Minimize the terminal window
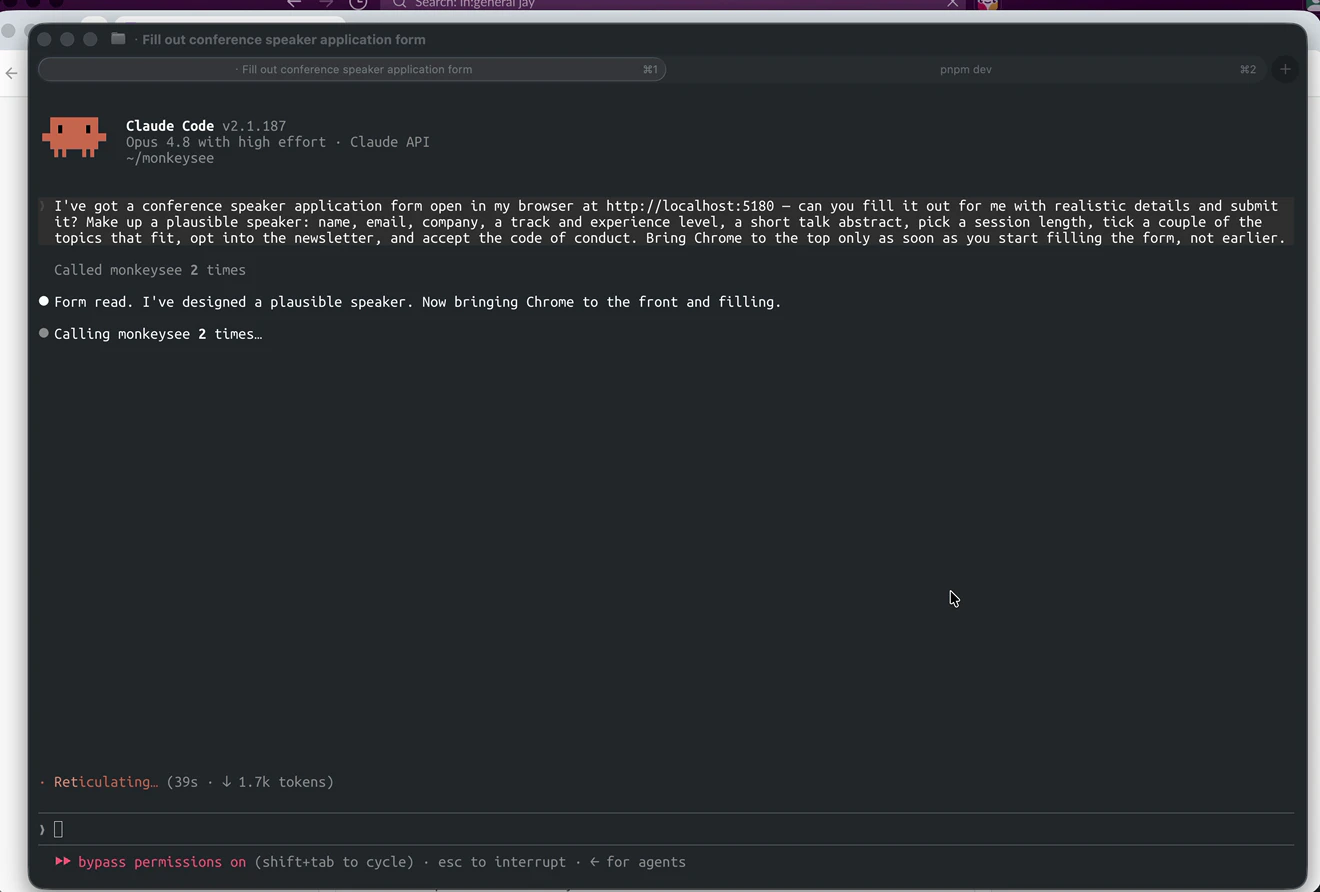 (x=67, y=39)
